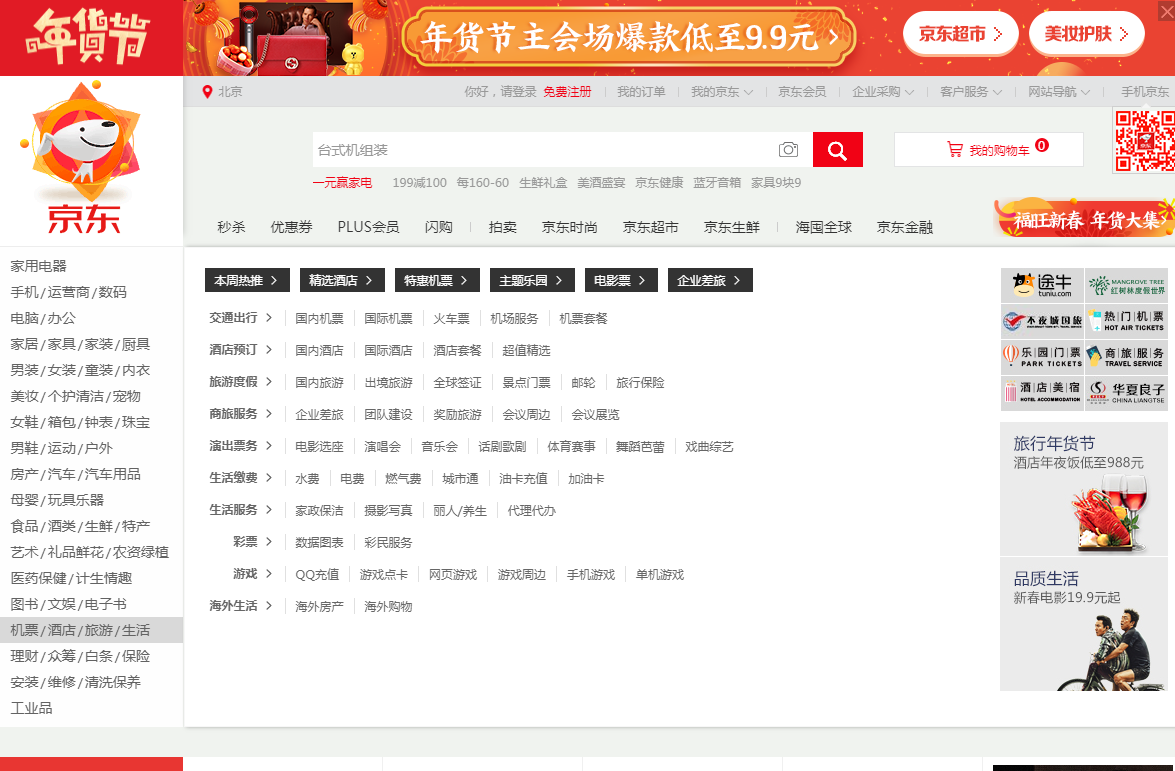Click 火车票 link
The image size is (1175, 771).
[x=451, y=318]
